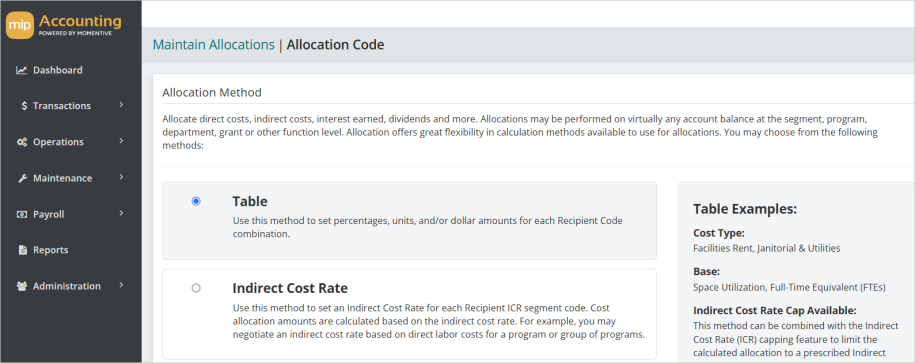The width and height of the screenshot is (915, 363).
Task: Click the mip Accounting logo
Action: pos(64,26)
